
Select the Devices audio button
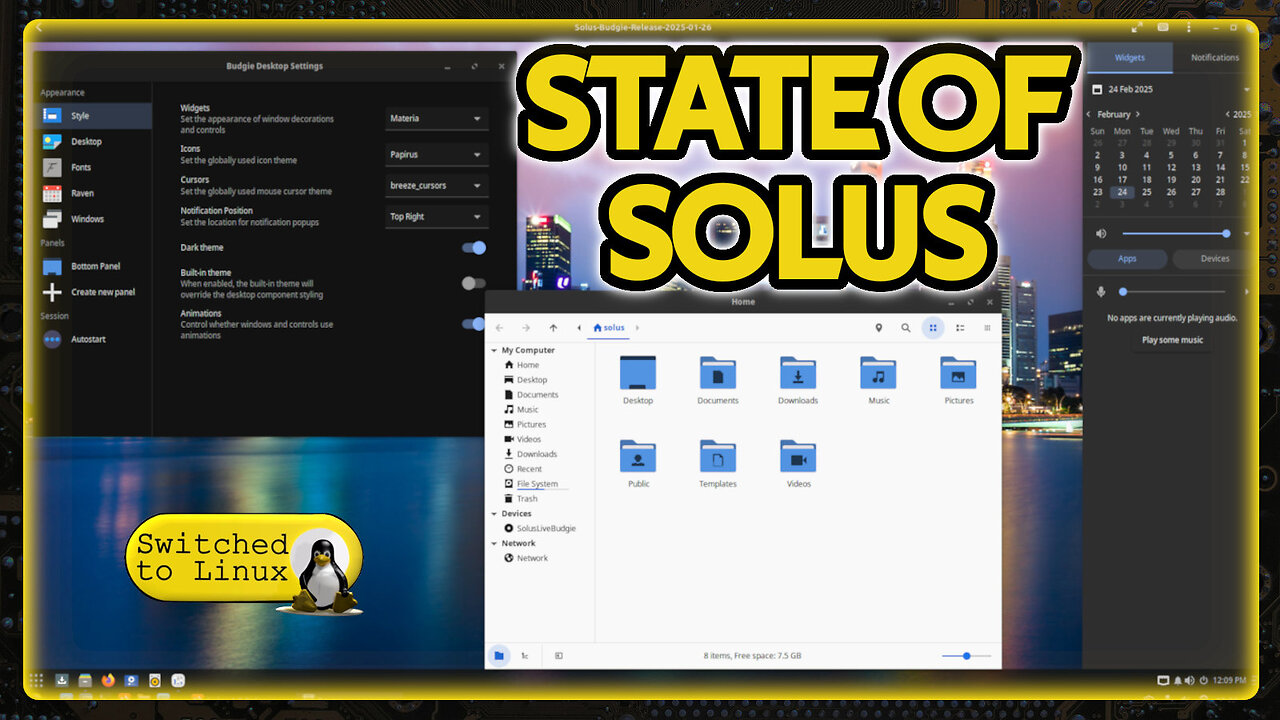(1214, 259)
